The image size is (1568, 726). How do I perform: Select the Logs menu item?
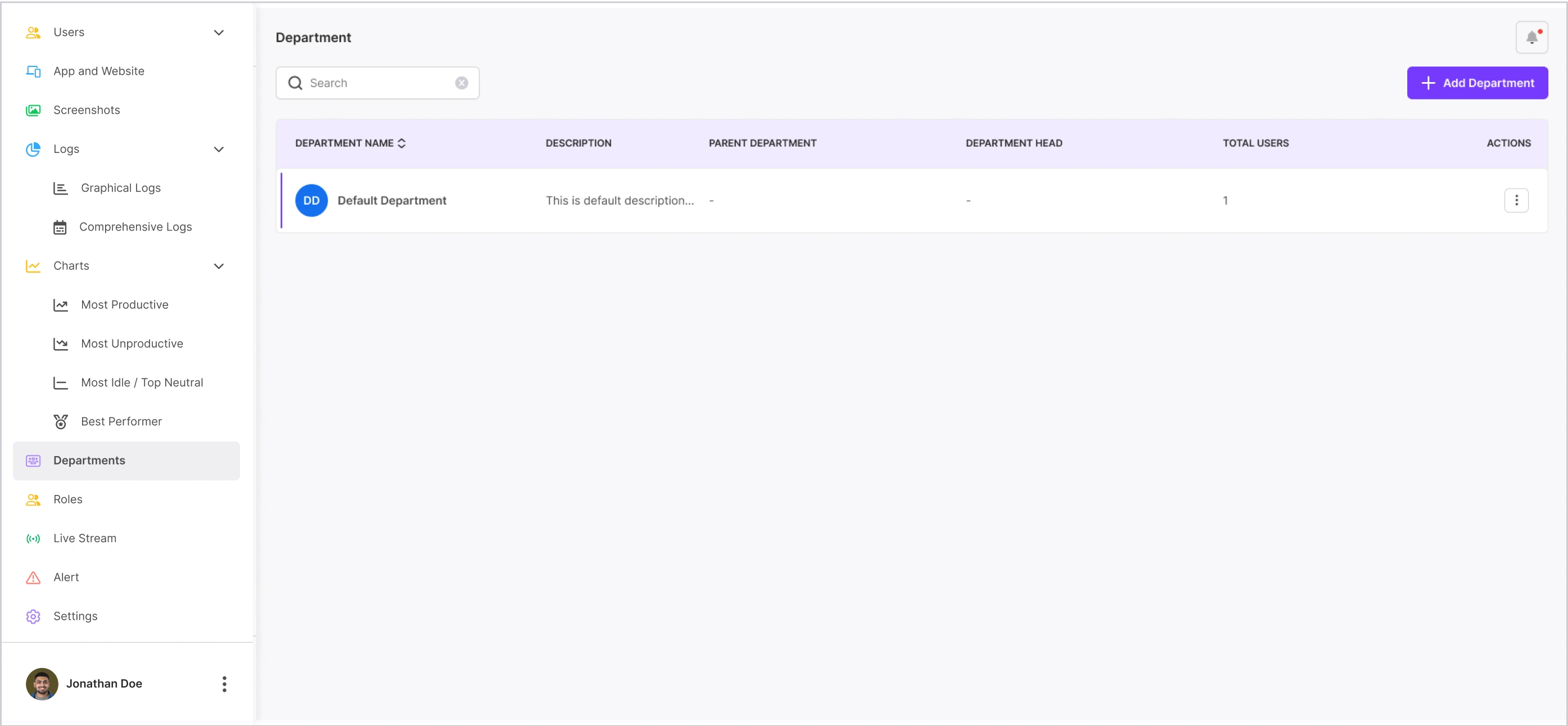click(126, 149)
